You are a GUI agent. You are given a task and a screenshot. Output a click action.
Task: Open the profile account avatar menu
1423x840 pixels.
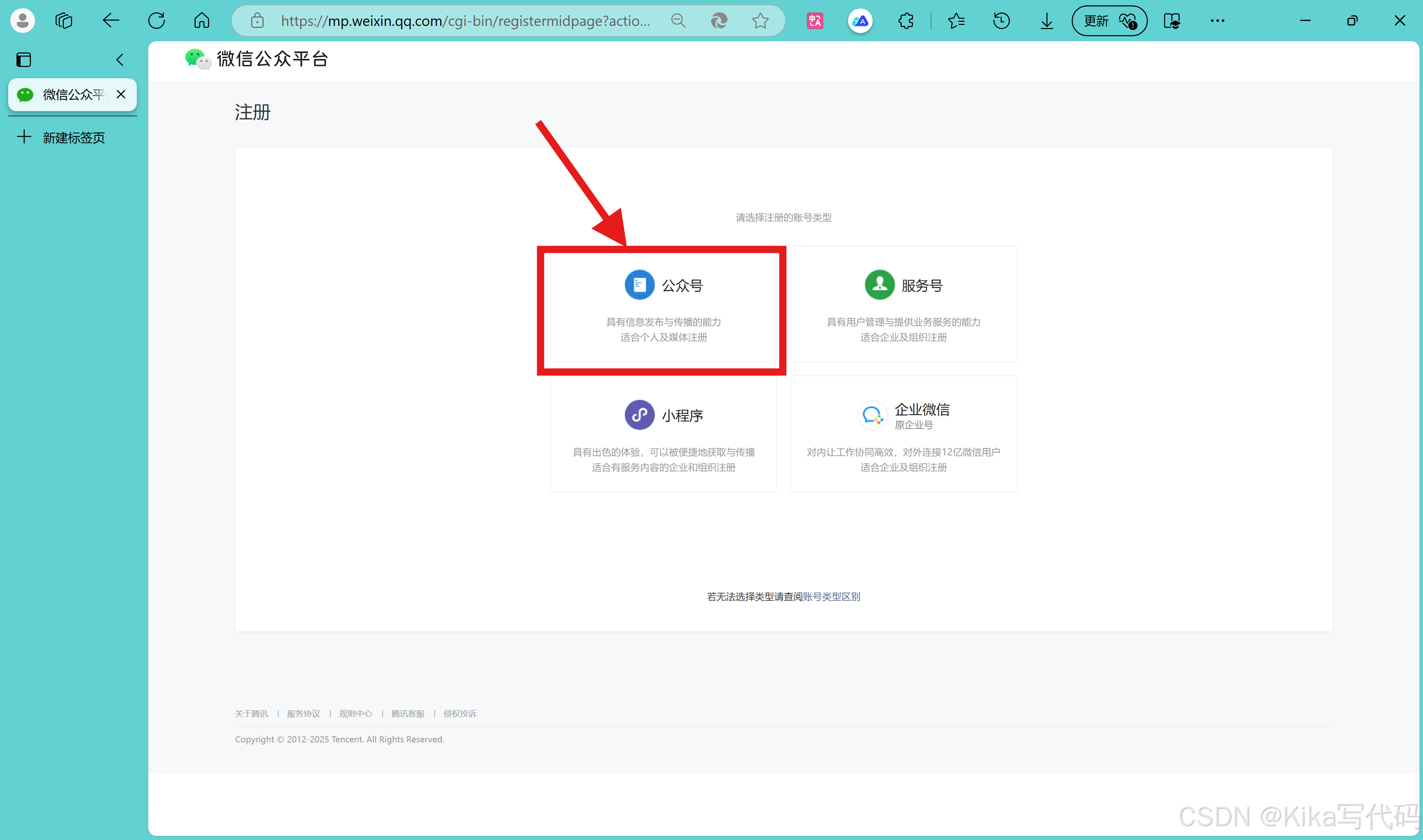[x=23, y=21]
